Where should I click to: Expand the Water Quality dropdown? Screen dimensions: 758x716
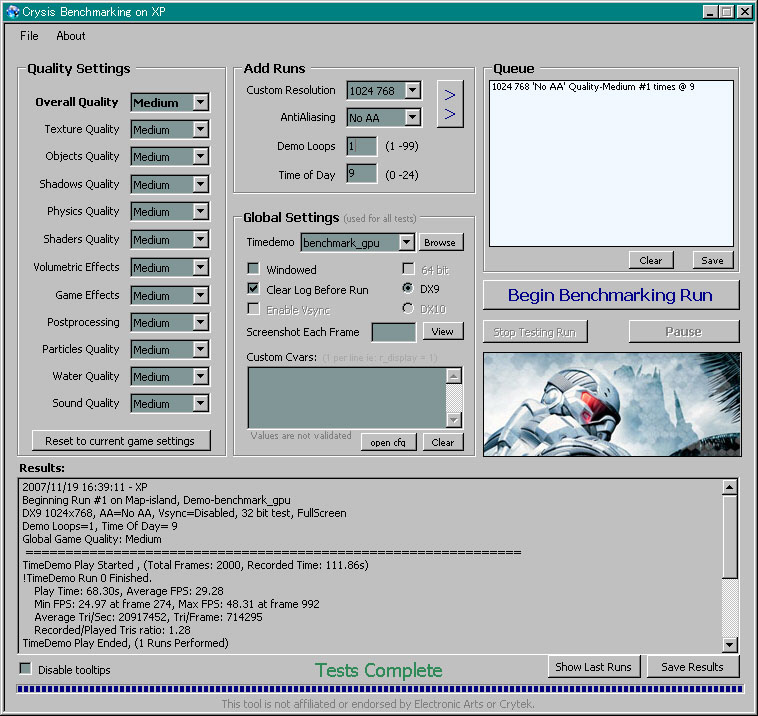(x=201, y=377)
